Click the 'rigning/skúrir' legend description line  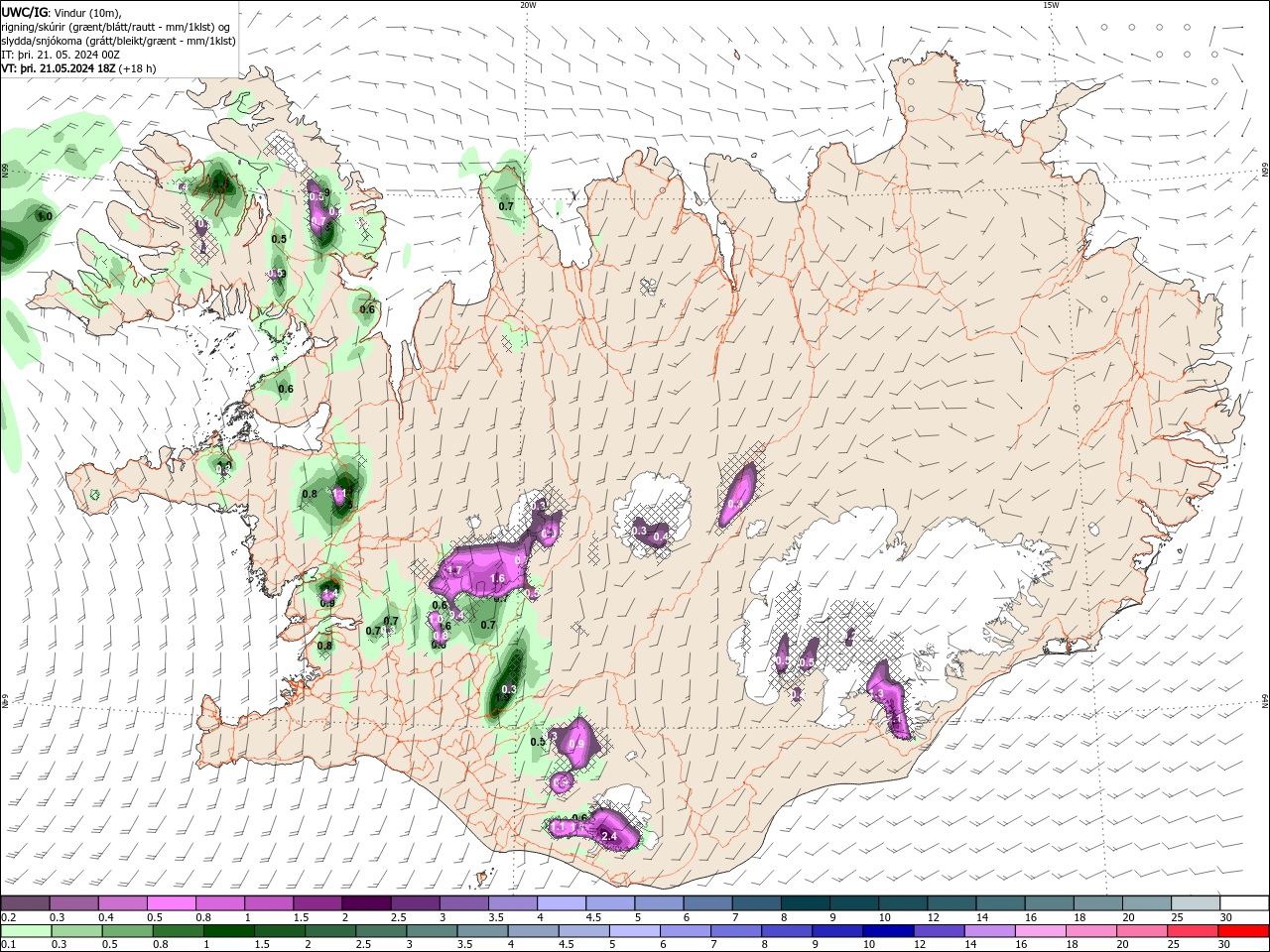[x=117, y=27]
